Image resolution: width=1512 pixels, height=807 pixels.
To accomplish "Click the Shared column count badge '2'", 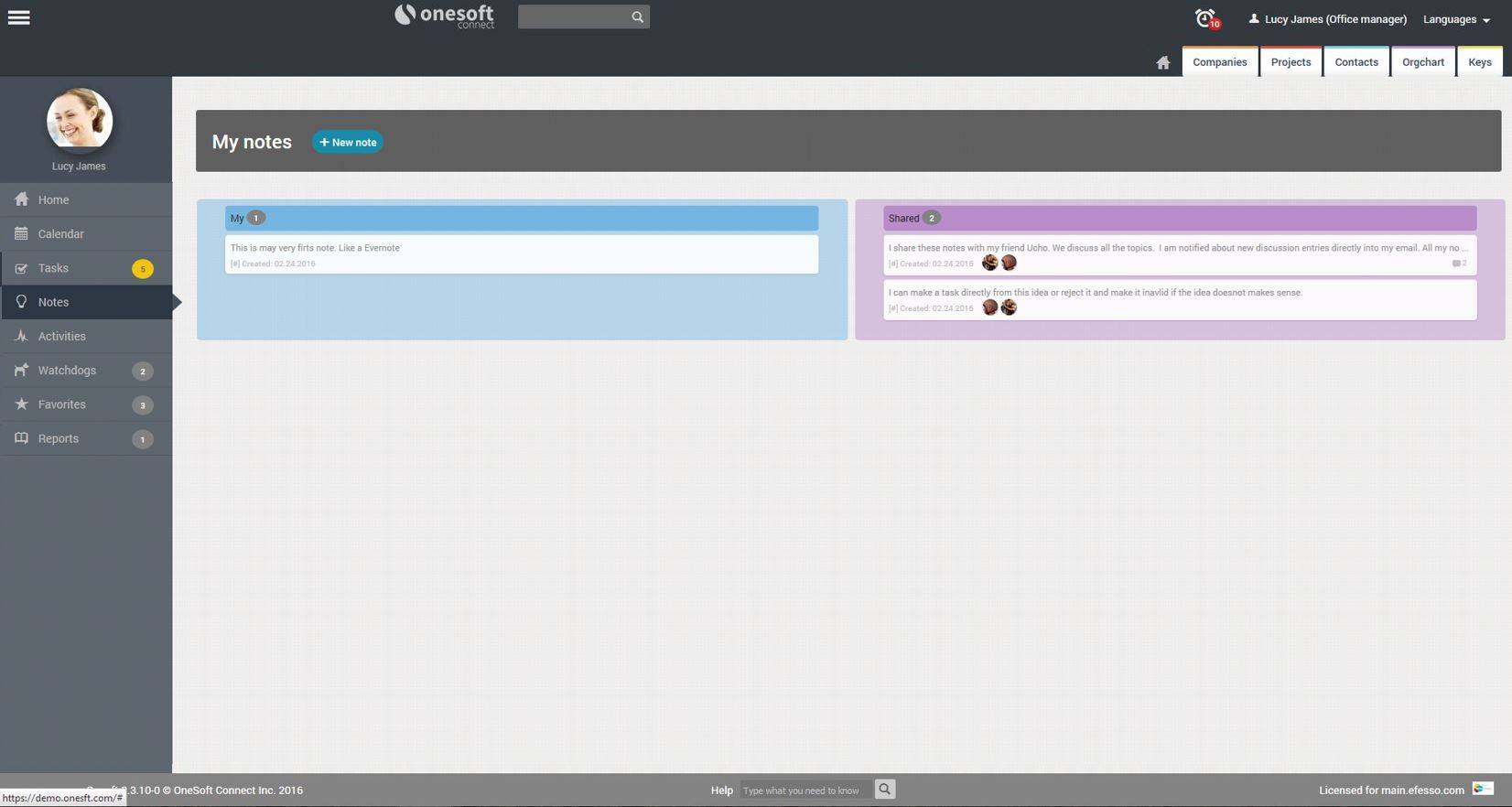I will [932, 218].
